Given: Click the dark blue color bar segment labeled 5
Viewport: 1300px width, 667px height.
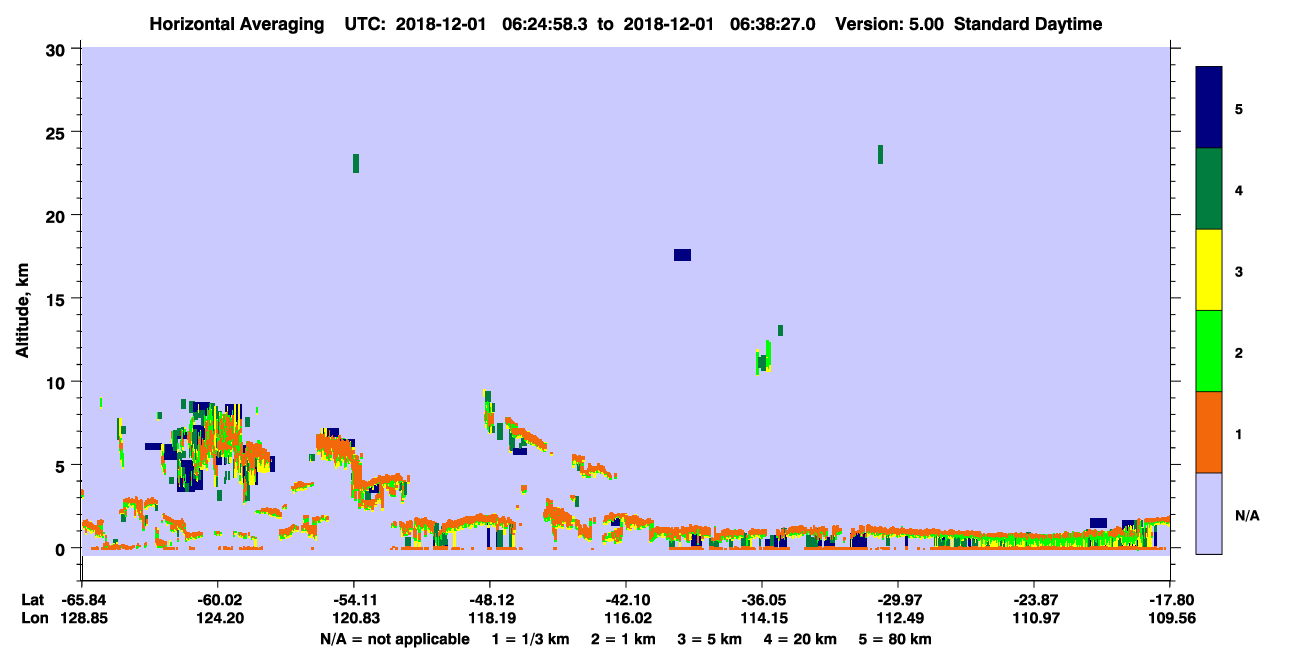Looking at the screenshot, I should pyautogui.click(x=1209, y=107).
